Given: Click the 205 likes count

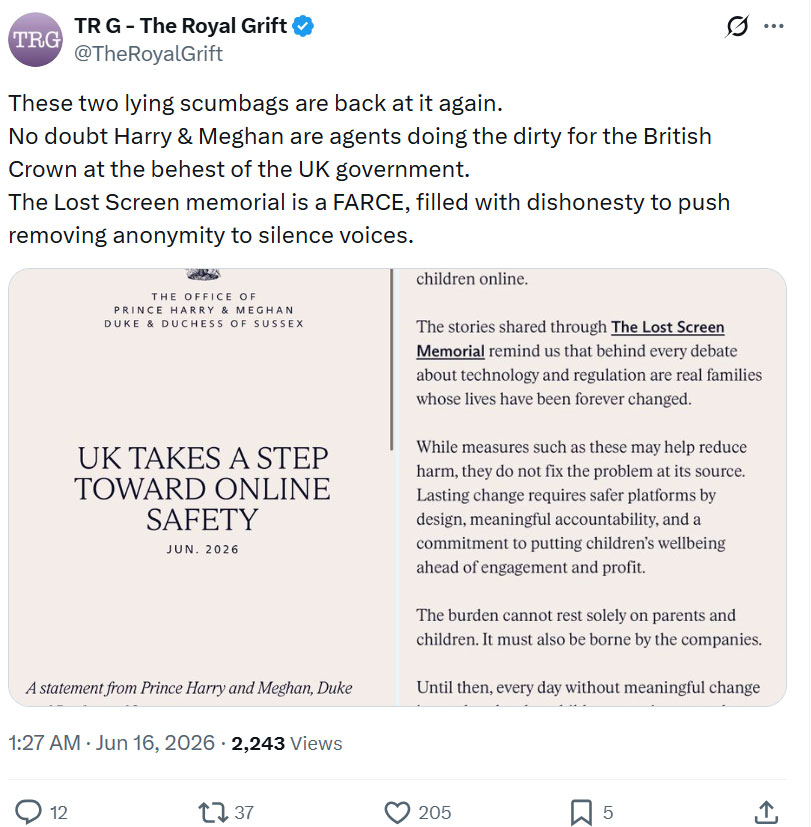Looking at the screenshot, I should coord(435,812).
